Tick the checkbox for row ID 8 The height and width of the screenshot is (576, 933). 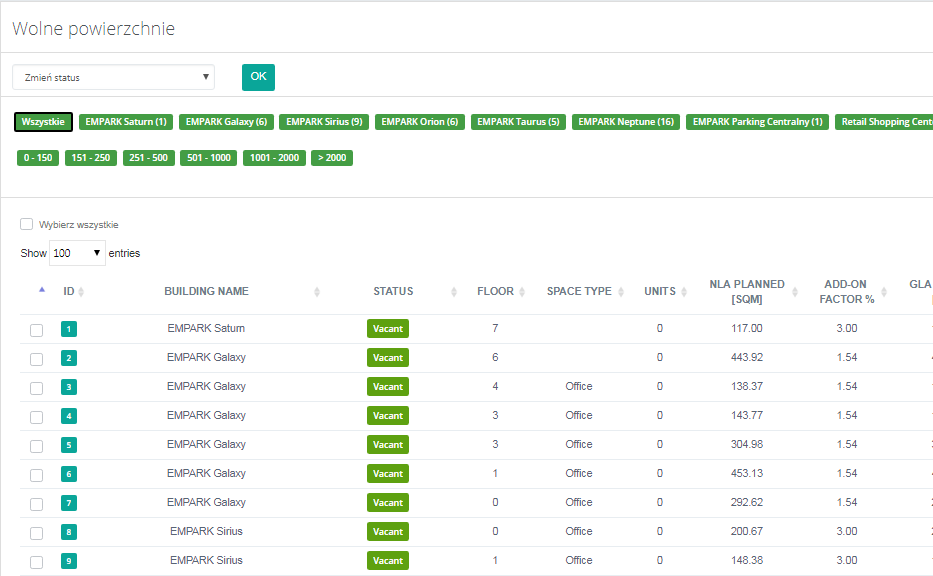[x=36, y=533]
